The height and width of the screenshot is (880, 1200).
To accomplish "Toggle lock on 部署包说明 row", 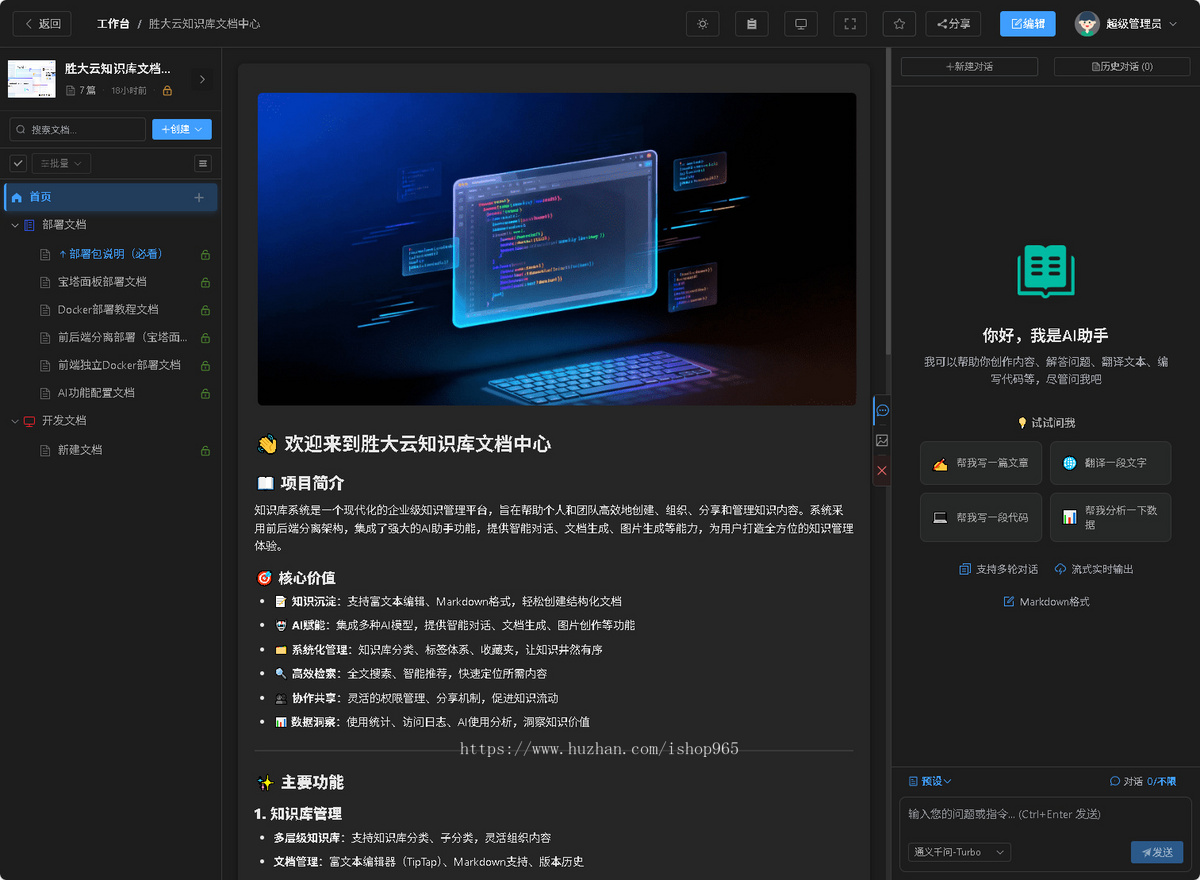I will point(205,254).
